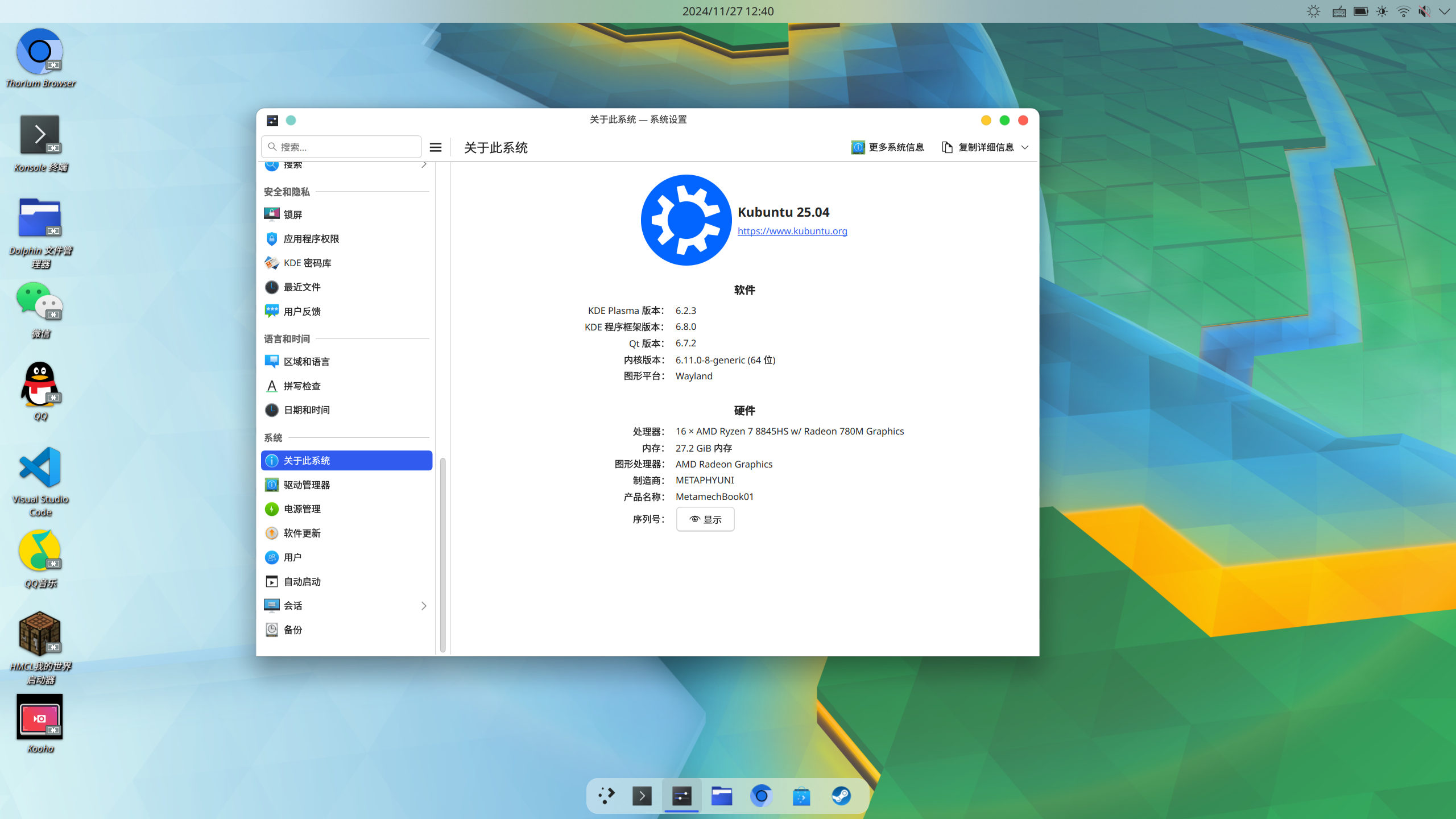This screenshot has height=819, width=1456.
Task: Show the serial number with 显示 button
Action: point(705,519)
